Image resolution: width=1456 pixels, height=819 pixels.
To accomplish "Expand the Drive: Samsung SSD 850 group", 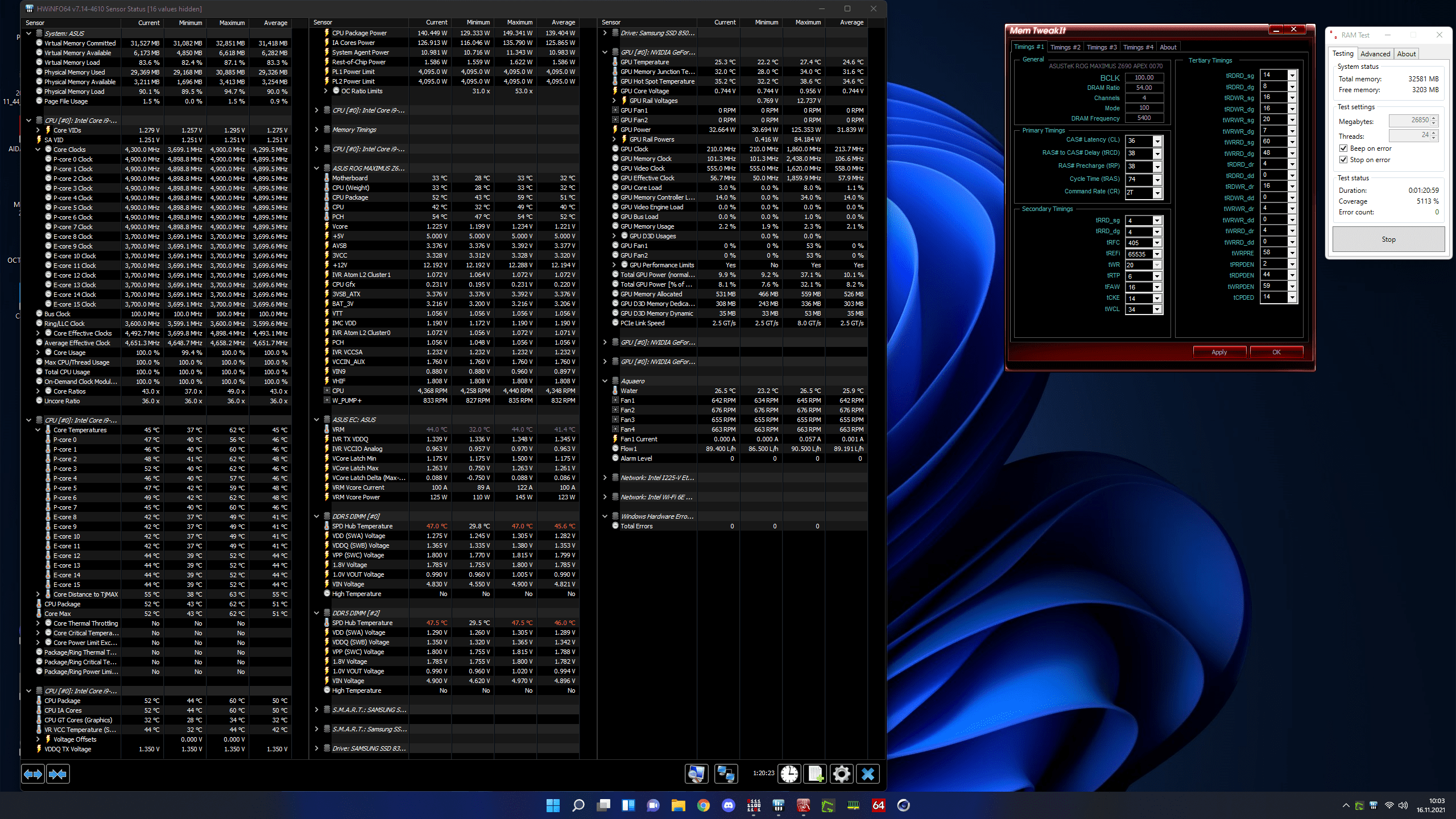I will pyautogui.click(x=605, y=33).
